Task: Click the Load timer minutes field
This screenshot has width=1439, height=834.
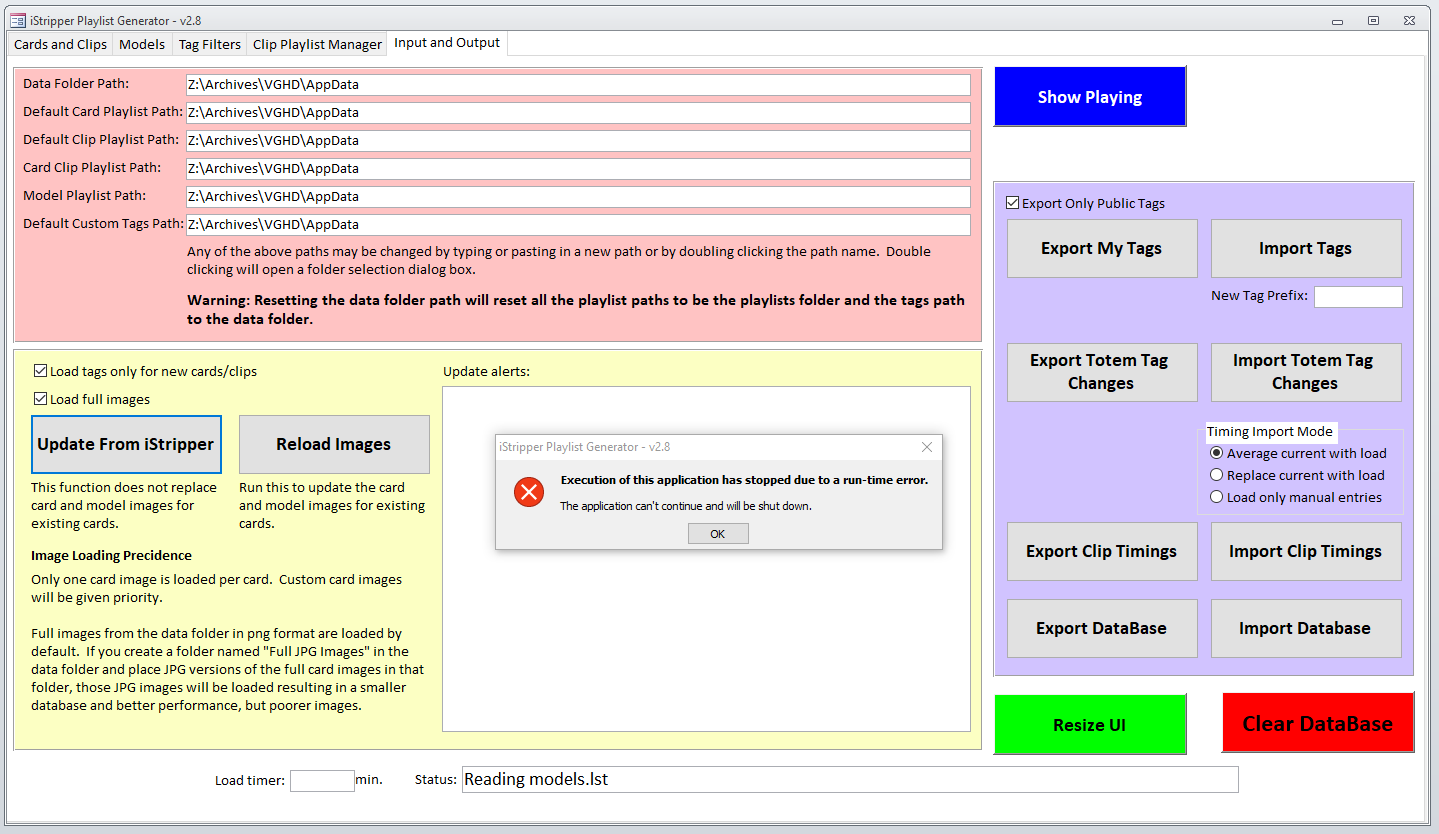Action: 322,780
